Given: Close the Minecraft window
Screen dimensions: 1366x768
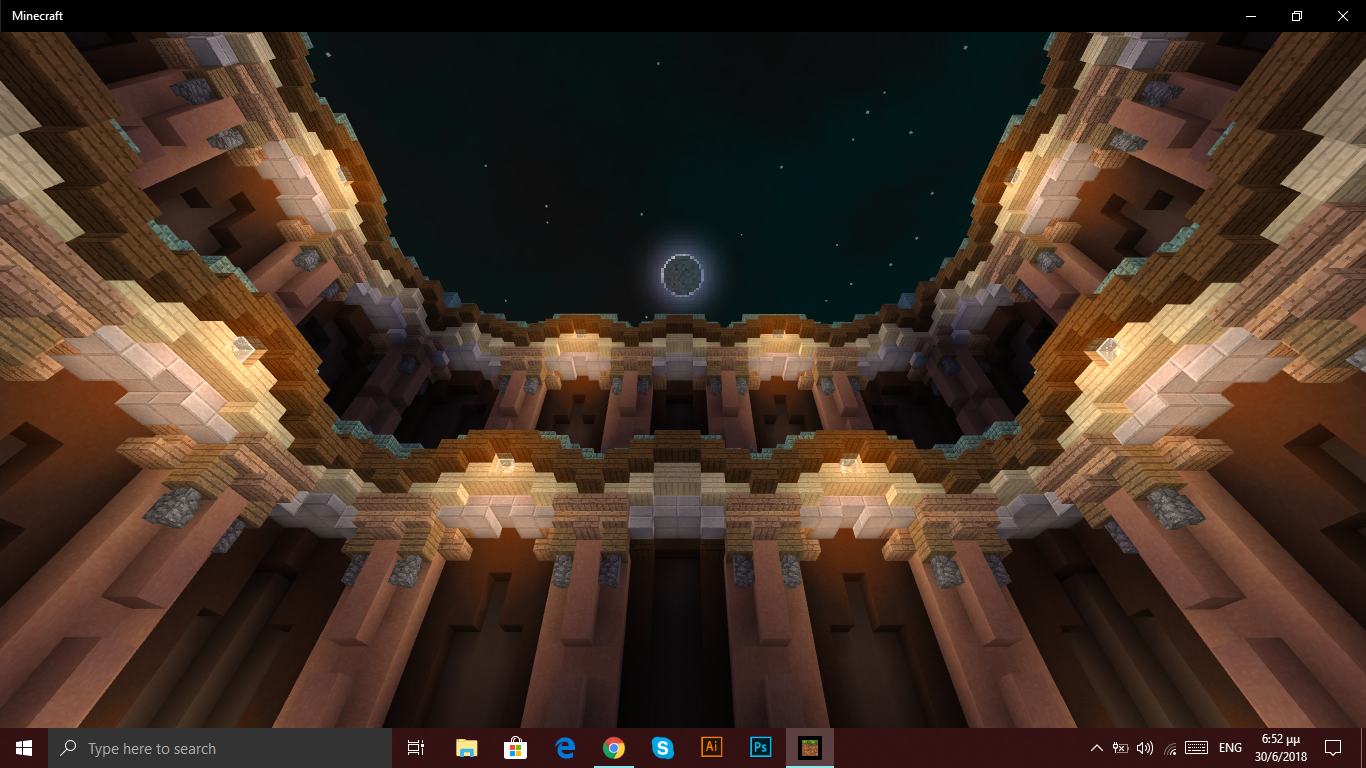Looking at the screenshot, I should point(1343,15).
